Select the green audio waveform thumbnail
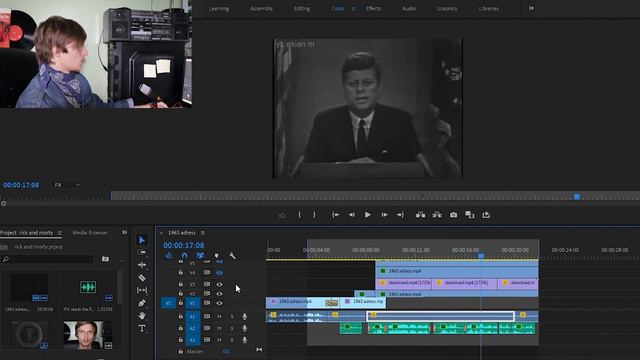640x360 pixels. (x=88, y=287)
